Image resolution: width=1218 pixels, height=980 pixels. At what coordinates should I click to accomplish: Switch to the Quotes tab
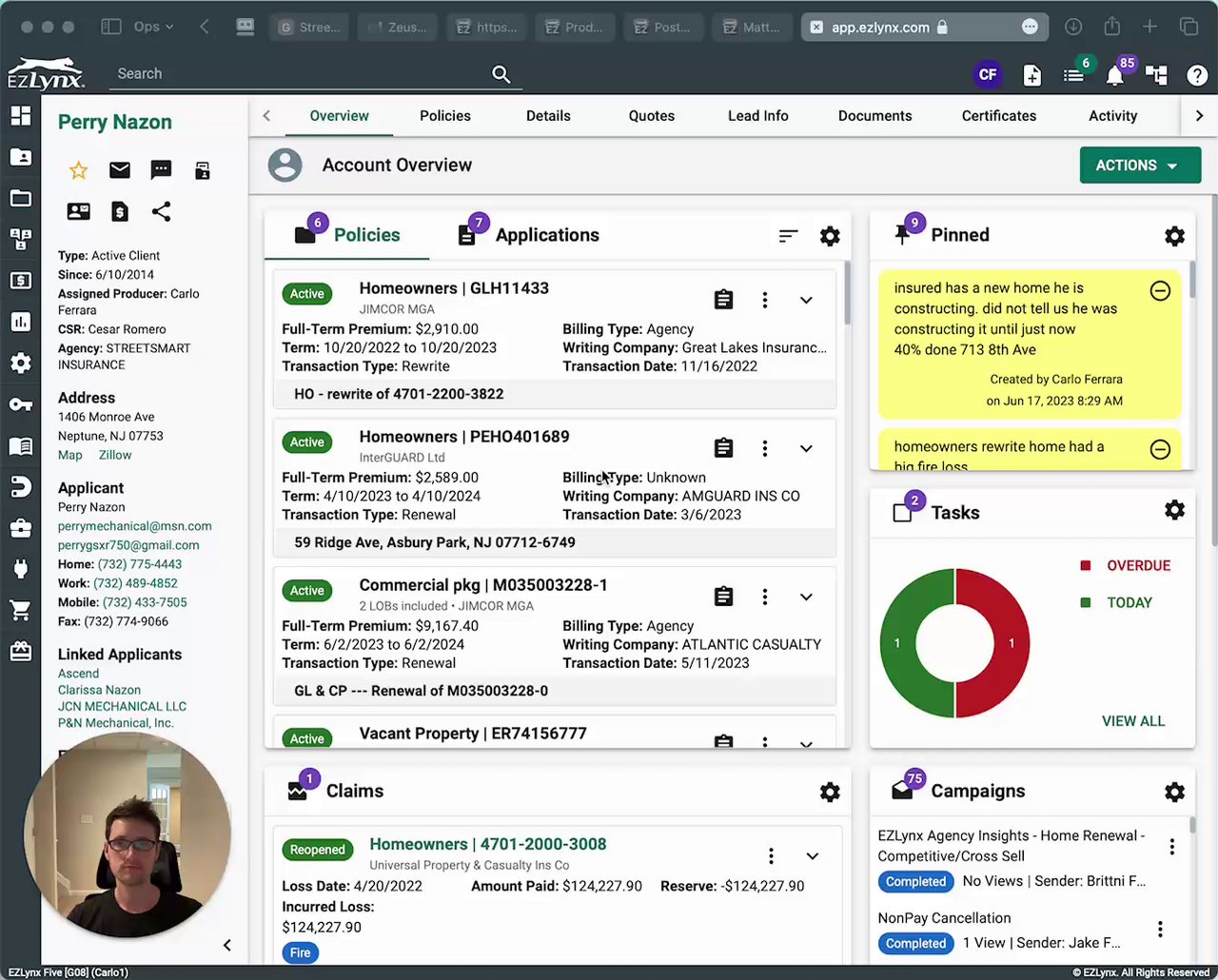tap(652, 116)
